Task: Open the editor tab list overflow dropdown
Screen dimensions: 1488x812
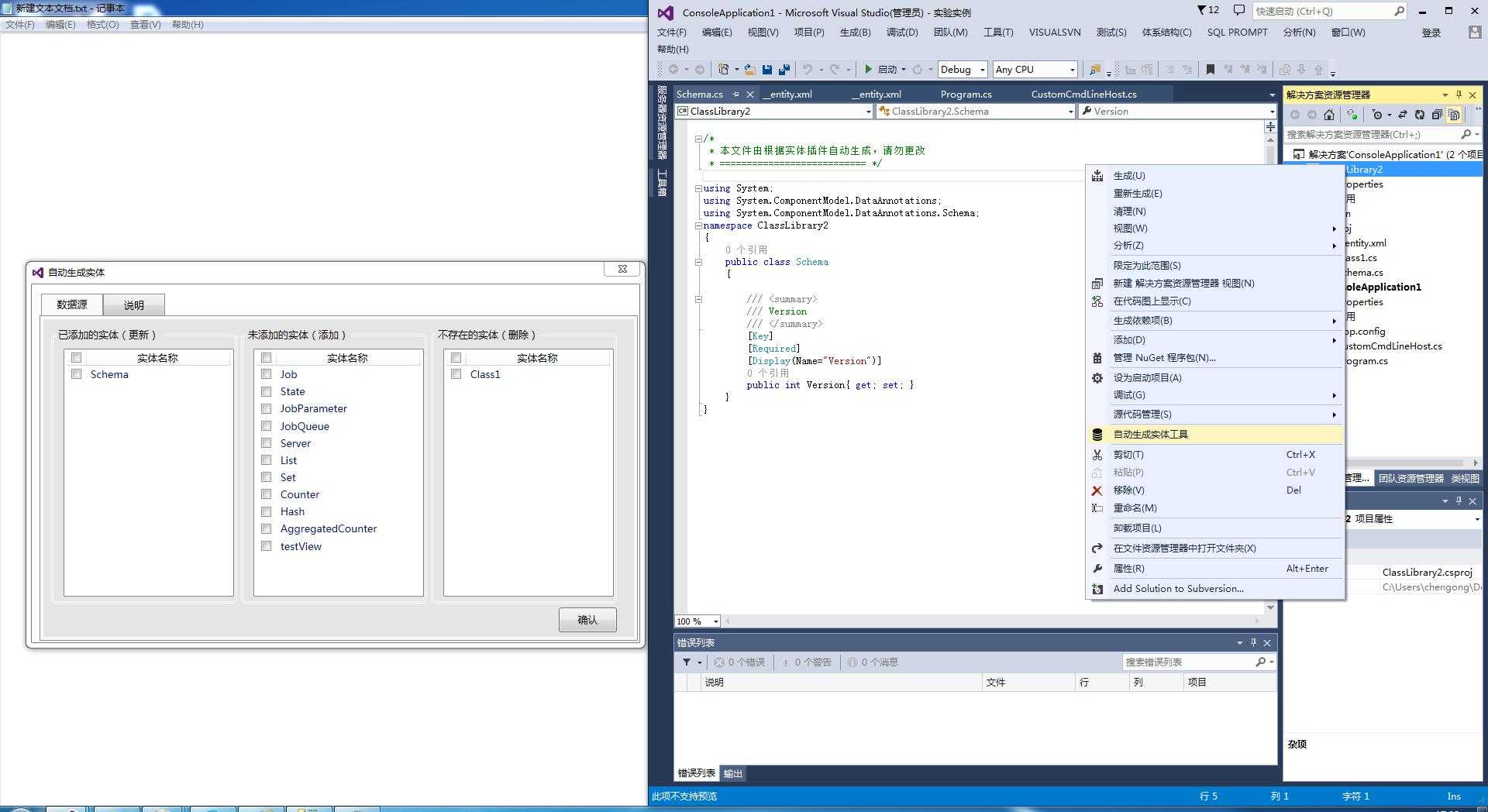Action: pyautogui.click(x=1272, y=95)
